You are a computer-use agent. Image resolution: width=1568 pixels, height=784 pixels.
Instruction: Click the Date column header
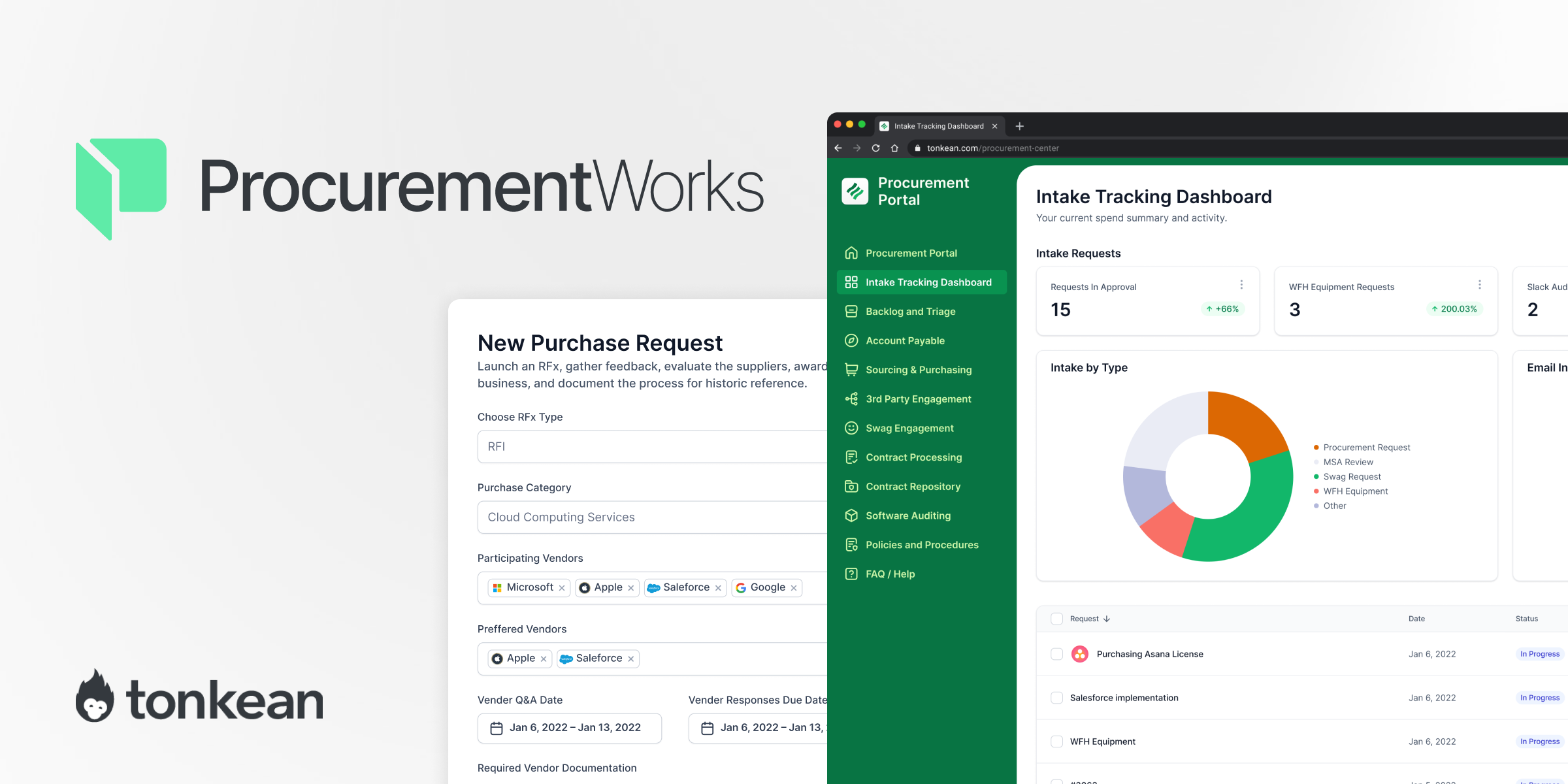[x=1416, y=619]
